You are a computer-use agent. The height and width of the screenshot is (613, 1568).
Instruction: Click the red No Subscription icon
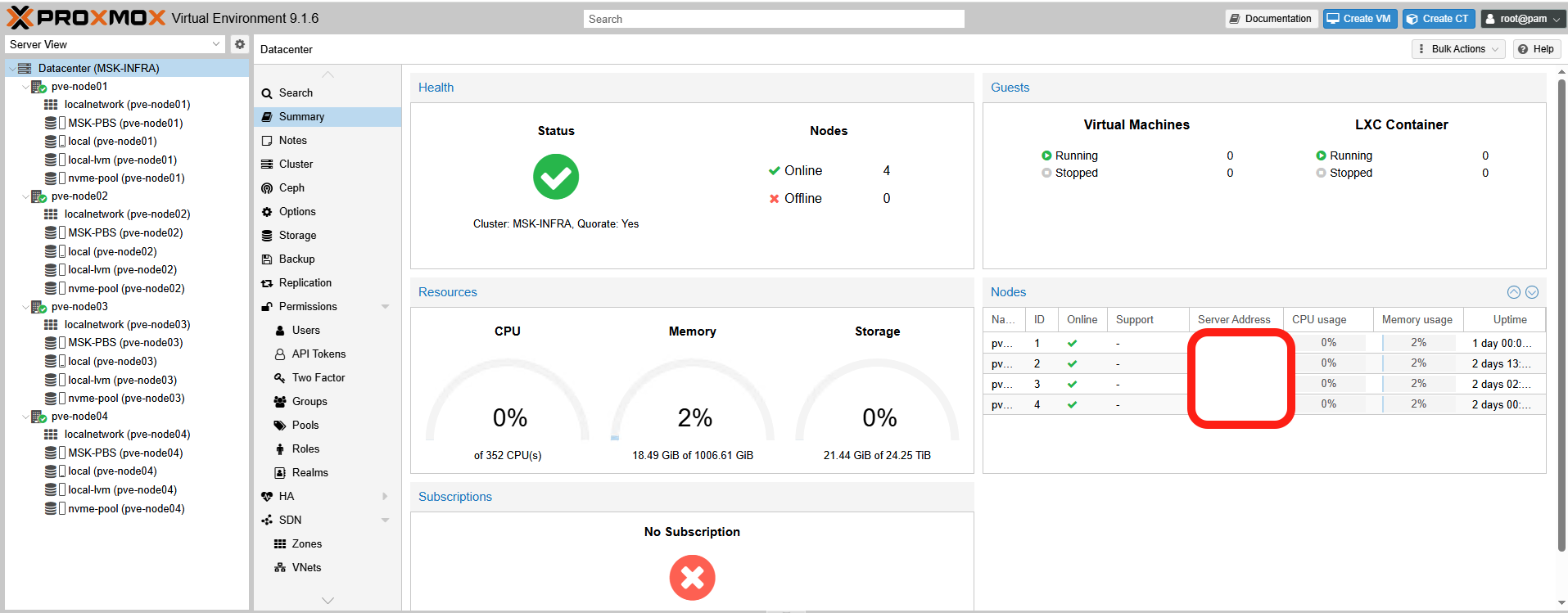pos(692,578)
